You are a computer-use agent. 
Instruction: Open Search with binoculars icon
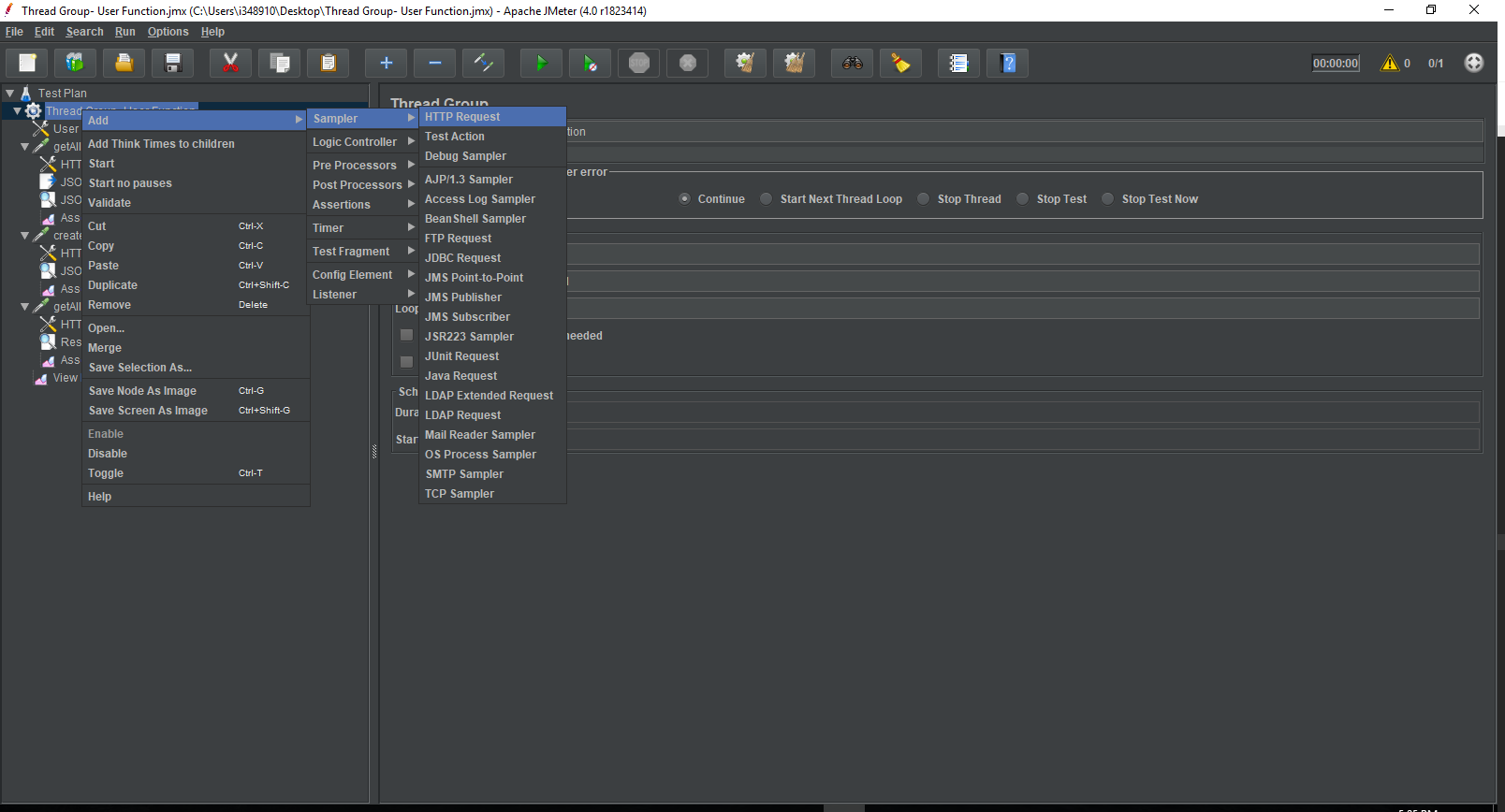pos(852,63)
